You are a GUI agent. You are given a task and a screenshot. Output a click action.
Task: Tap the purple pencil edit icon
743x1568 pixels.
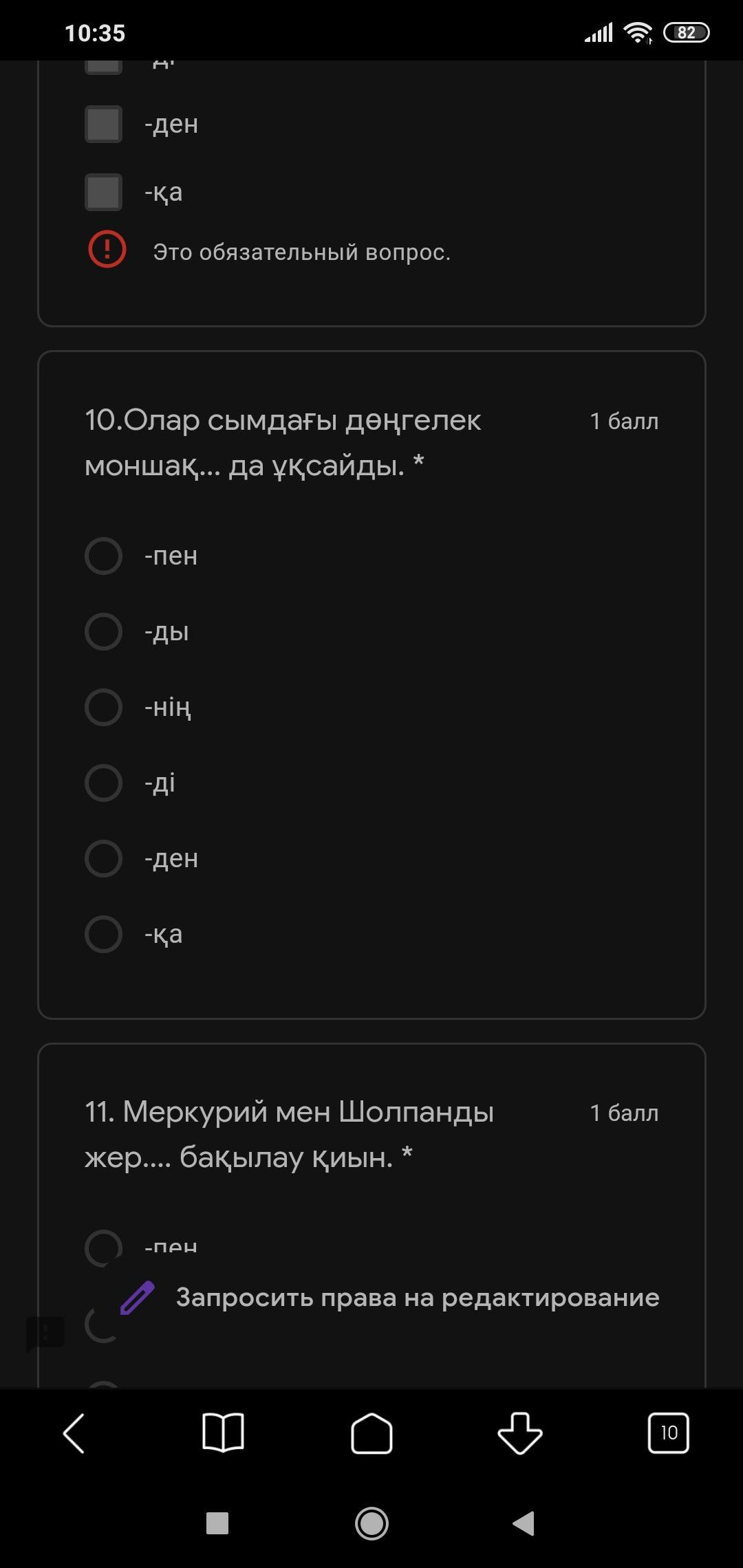(x=138, y=1298)
